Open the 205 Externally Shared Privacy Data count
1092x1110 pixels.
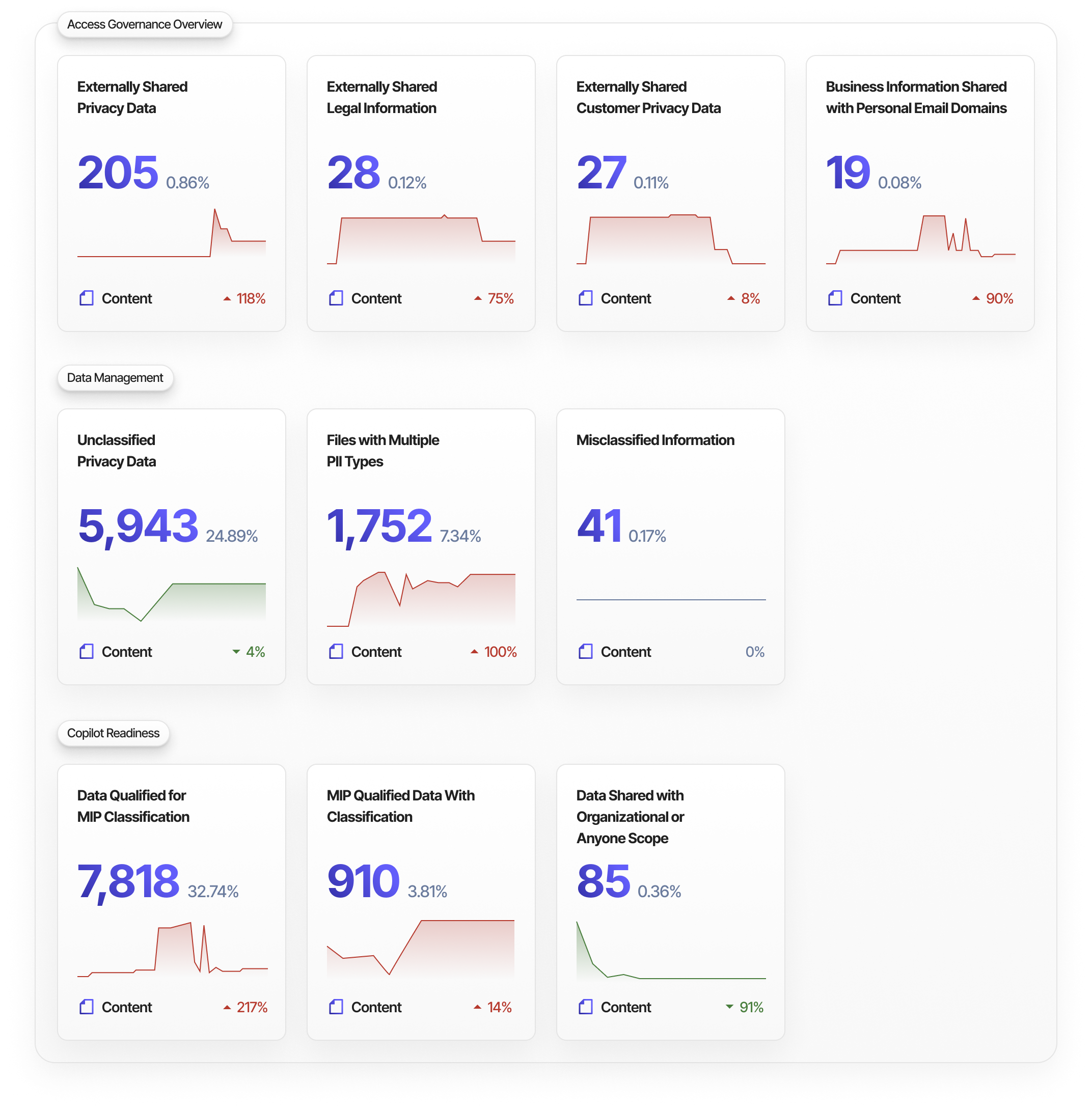(x=118, y=173)
